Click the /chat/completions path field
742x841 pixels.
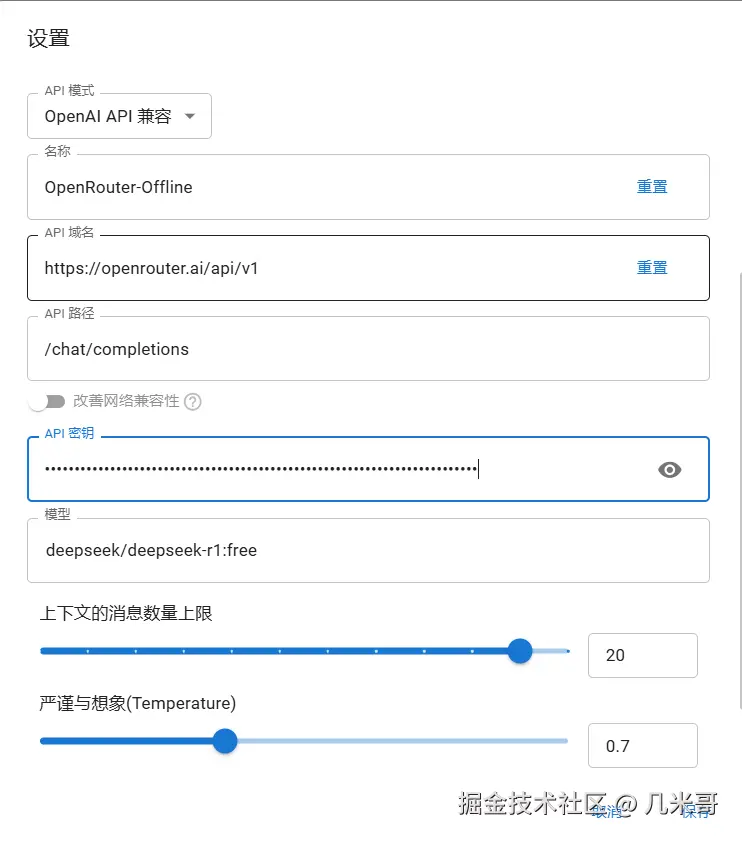[300, 349]
